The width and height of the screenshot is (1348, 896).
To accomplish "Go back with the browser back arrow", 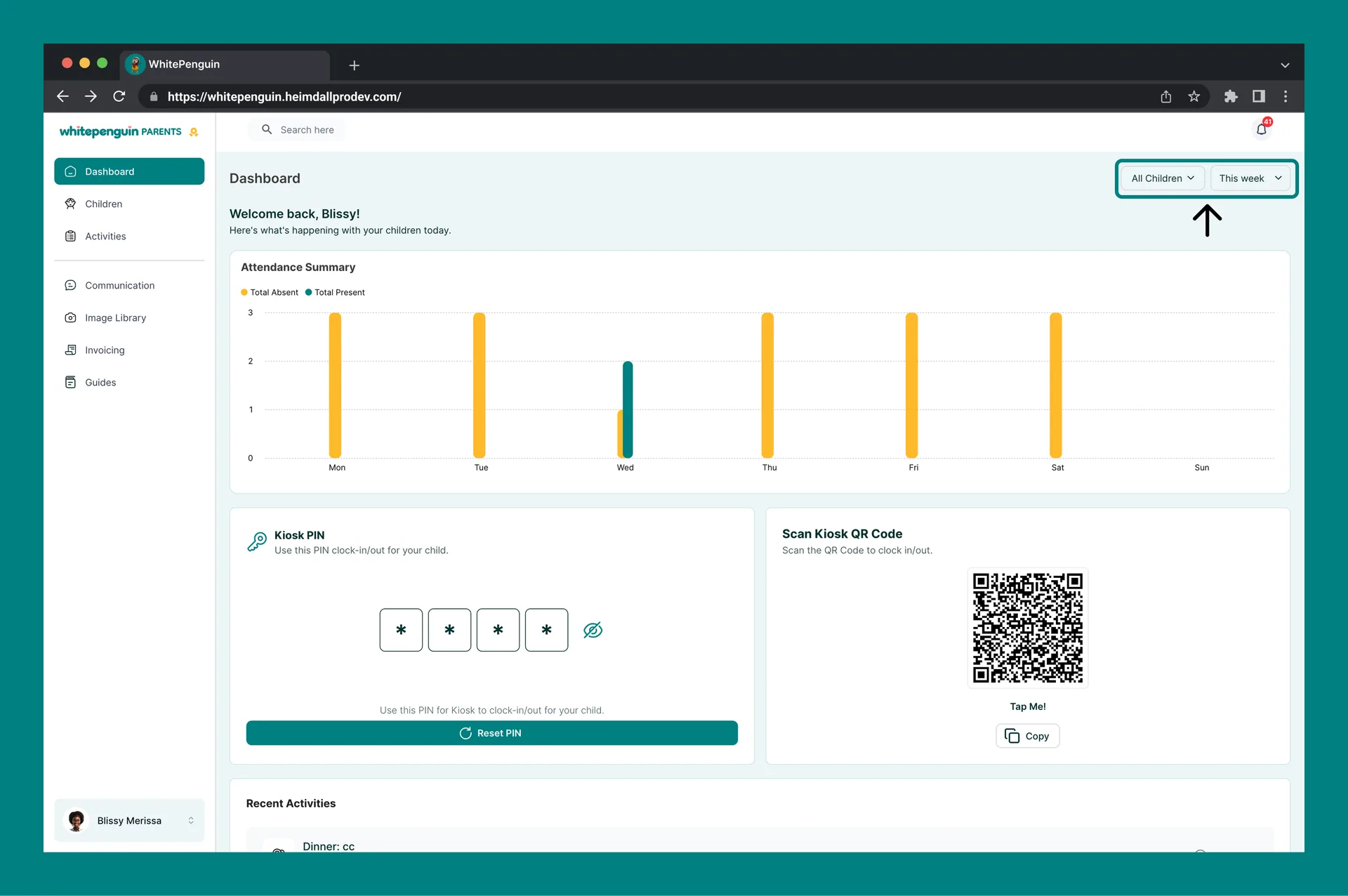I will (x=62, y=96).
